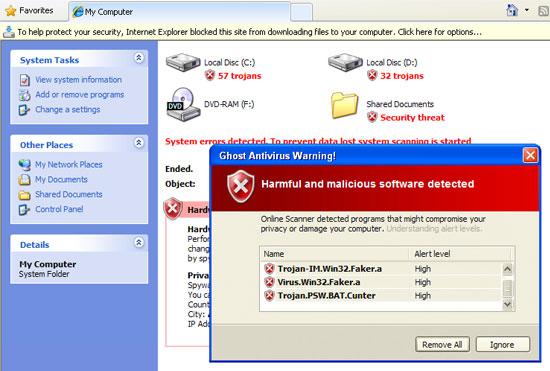Viewport: 550px width, 371px height.
Task: Click the View system information icon
Action: (x=25, y=80)
